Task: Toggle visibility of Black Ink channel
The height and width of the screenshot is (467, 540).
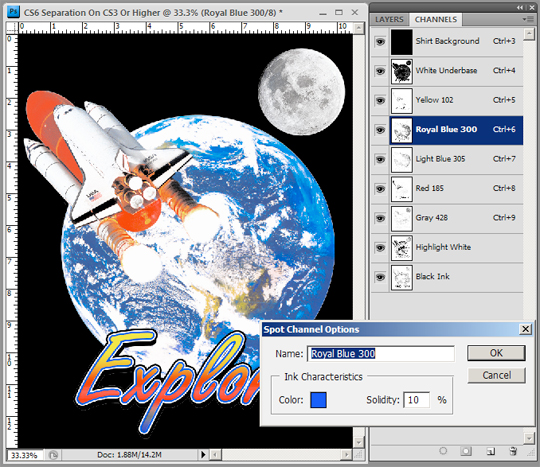Action: click(x=380, y=277)
